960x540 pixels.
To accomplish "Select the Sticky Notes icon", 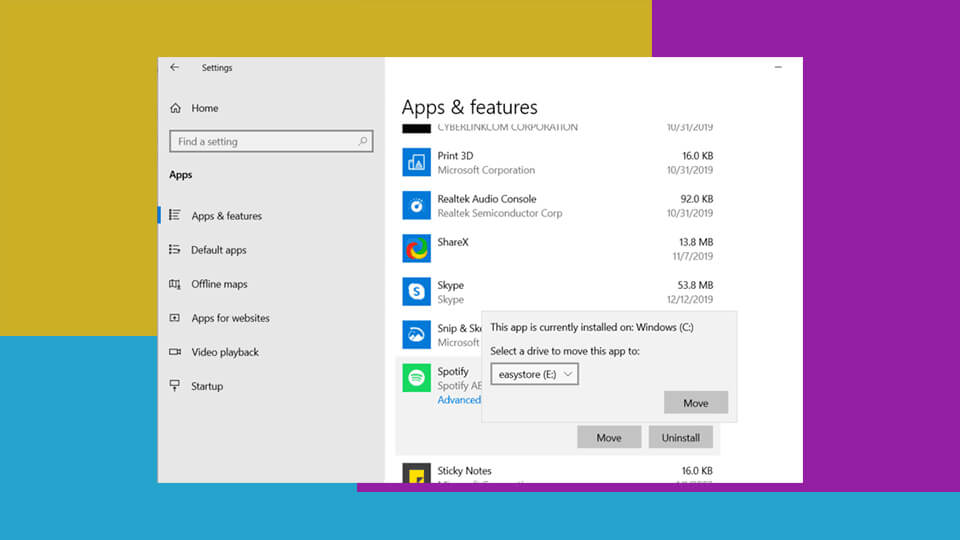I will [x=416, y=473].
